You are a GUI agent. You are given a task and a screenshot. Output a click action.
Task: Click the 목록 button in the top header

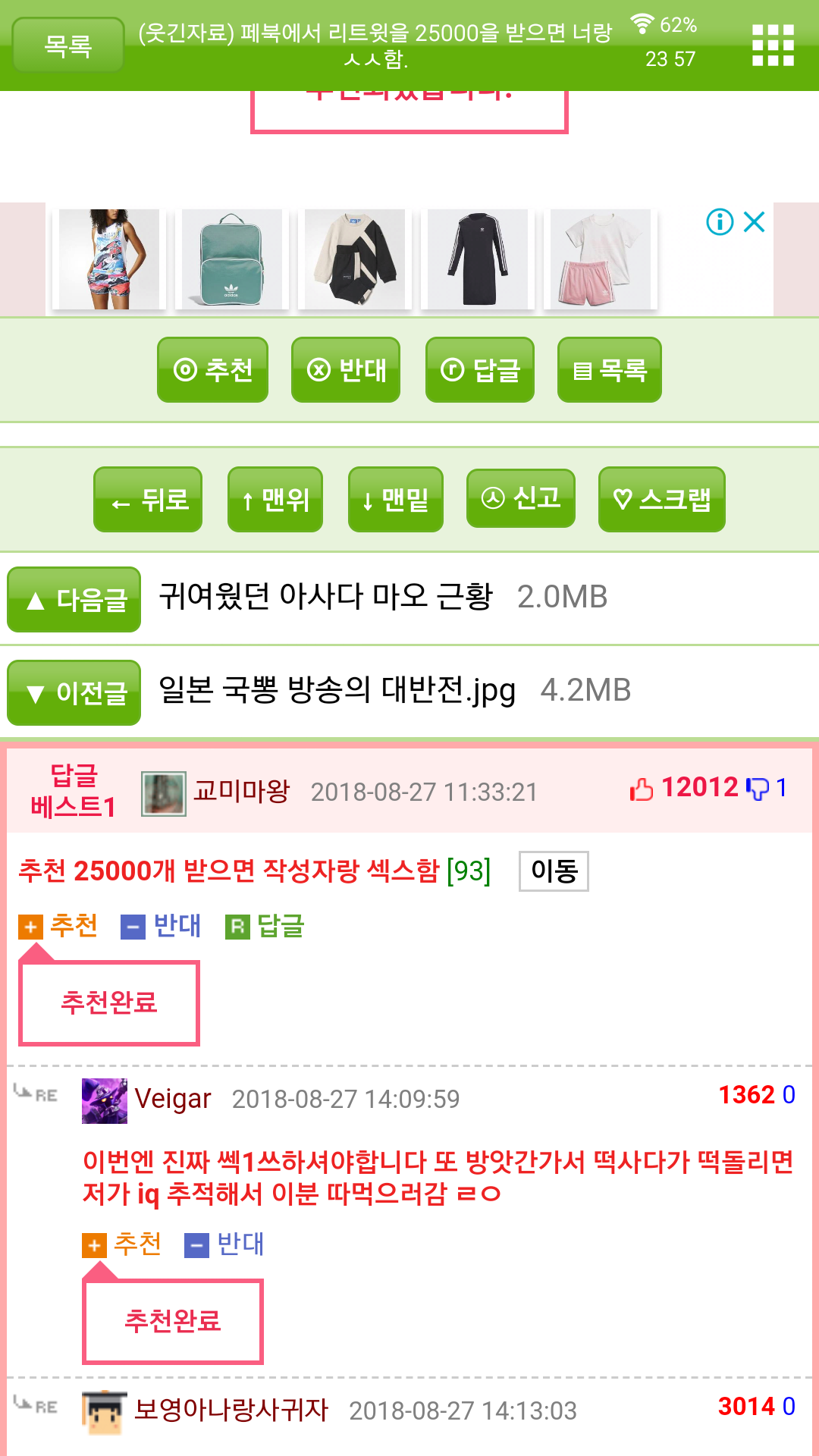coord(68,45)
